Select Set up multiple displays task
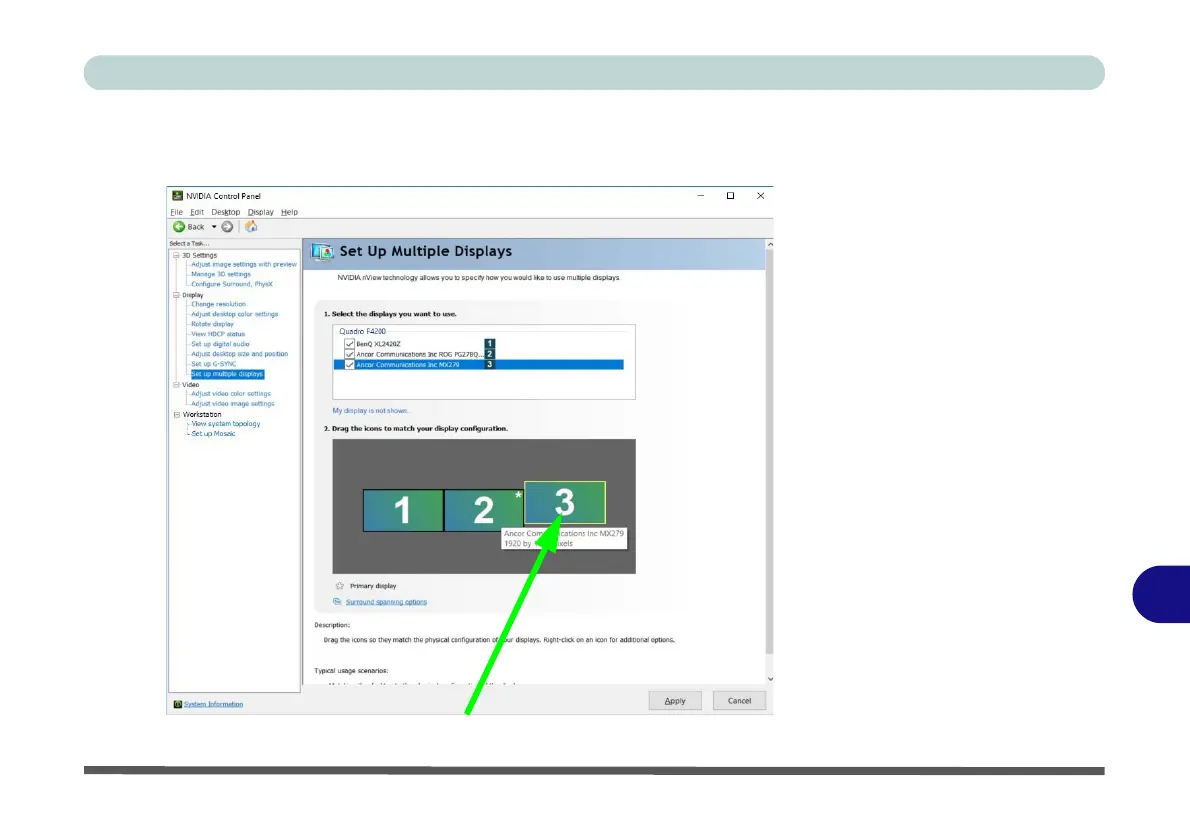 tap(228, 374)
